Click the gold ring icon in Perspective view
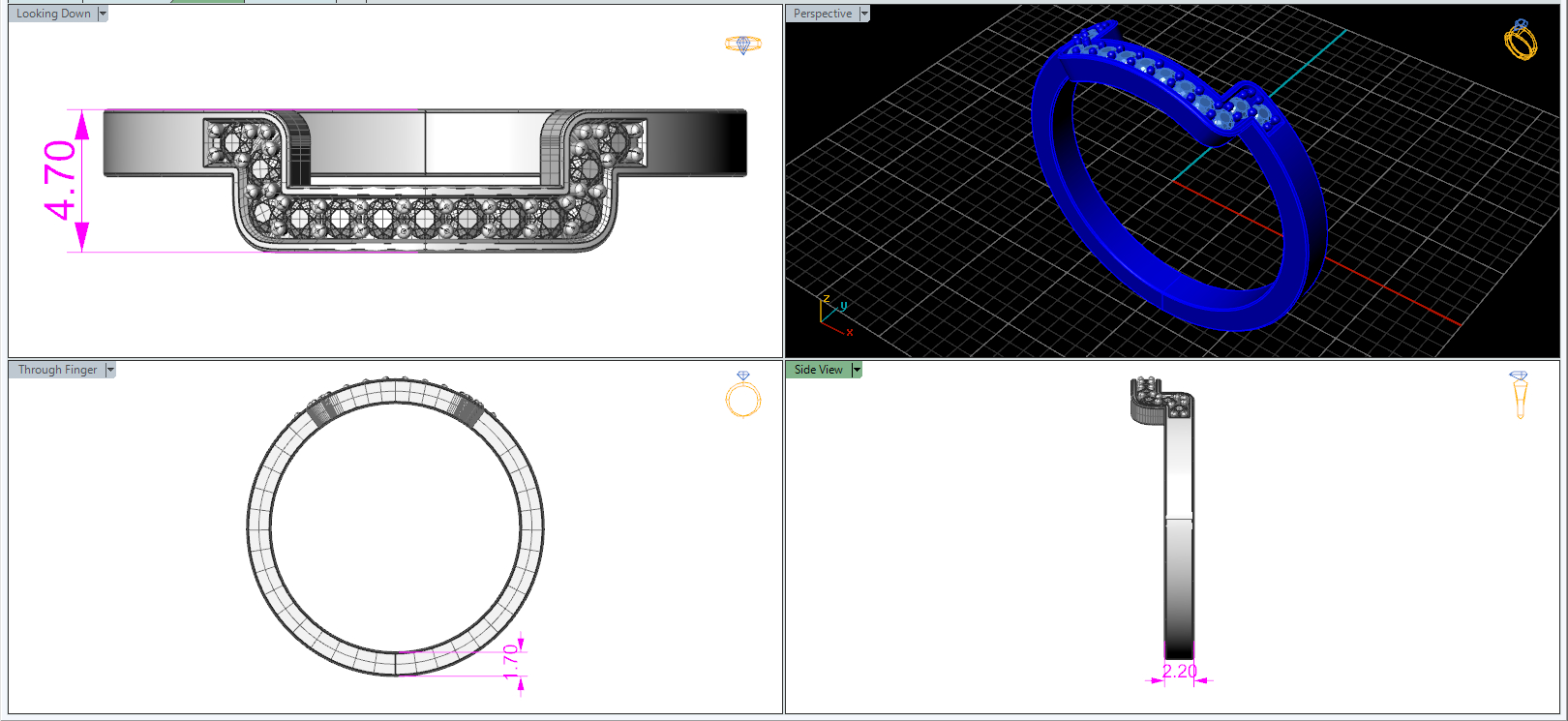The height and width of the screenshot is (721, 1568). click(1521, 40)
